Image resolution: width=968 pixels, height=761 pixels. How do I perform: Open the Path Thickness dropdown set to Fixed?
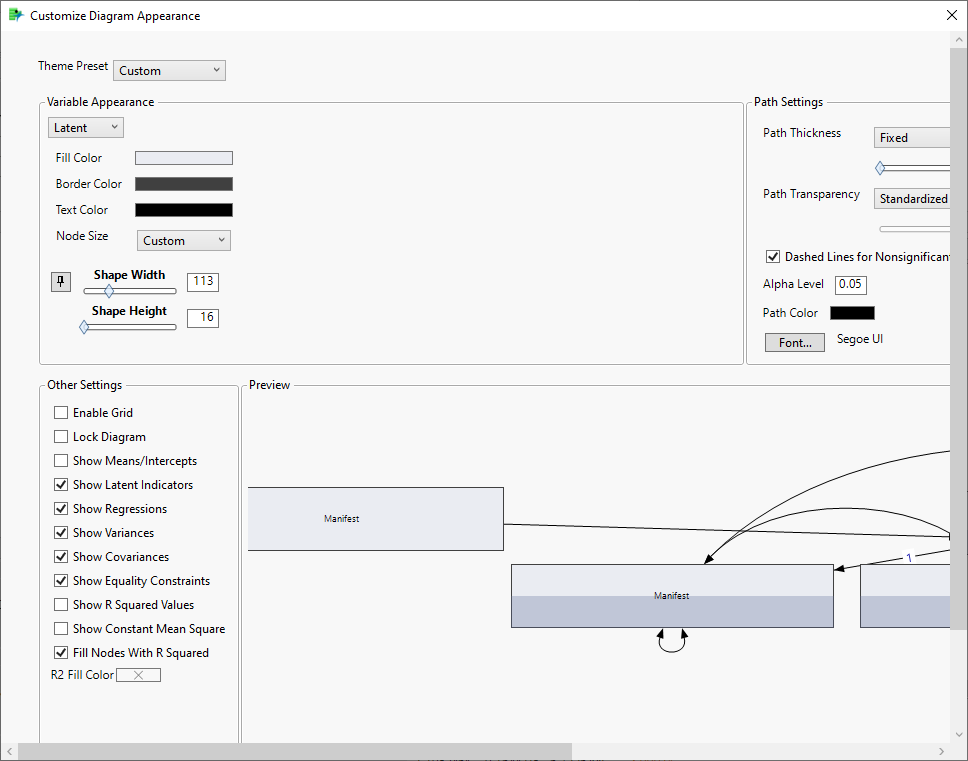point(911,137)
